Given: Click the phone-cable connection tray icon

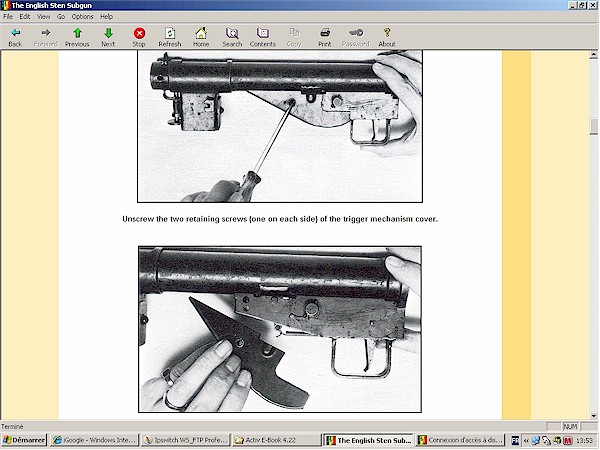Looking at the screenshot, I should (546, 440).
